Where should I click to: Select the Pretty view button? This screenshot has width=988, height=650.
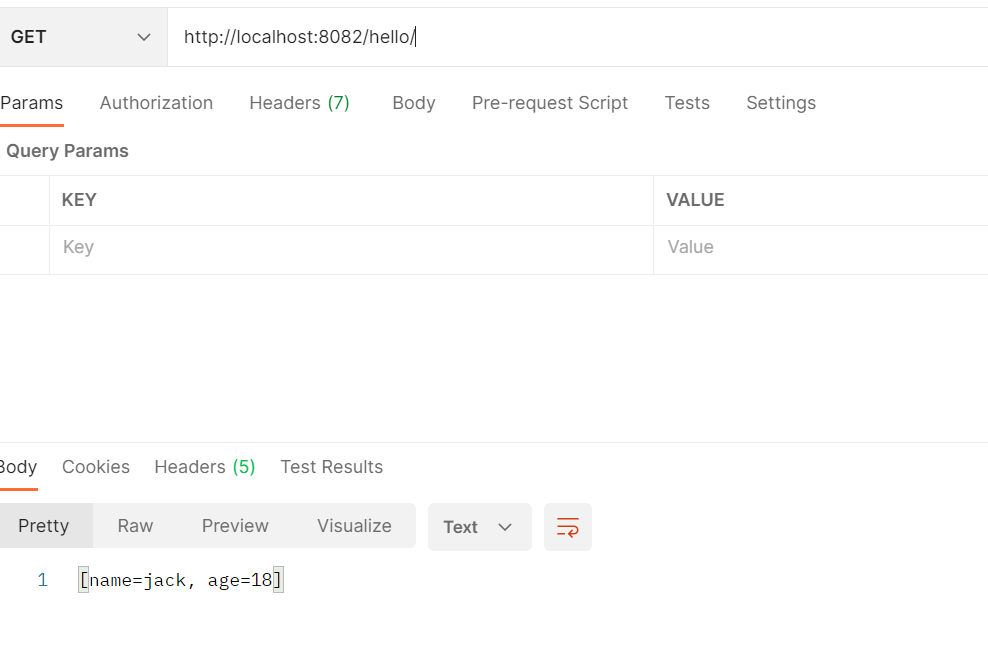[x=44, y=526]
